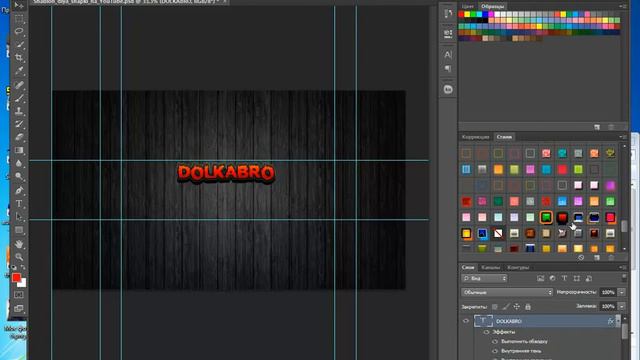The image size is (640, 360).
Task: Select the Healing Brush tool
Action: (19, 85)
